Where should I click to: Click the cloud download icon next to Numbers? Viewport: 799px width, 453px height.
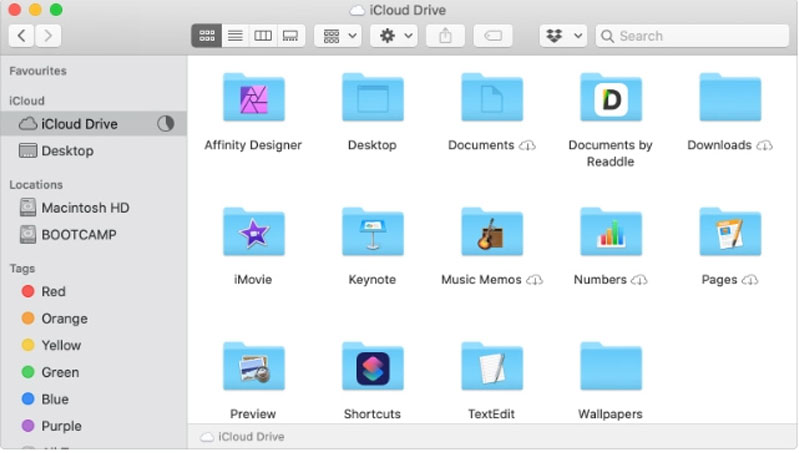(x=639, y=280)
